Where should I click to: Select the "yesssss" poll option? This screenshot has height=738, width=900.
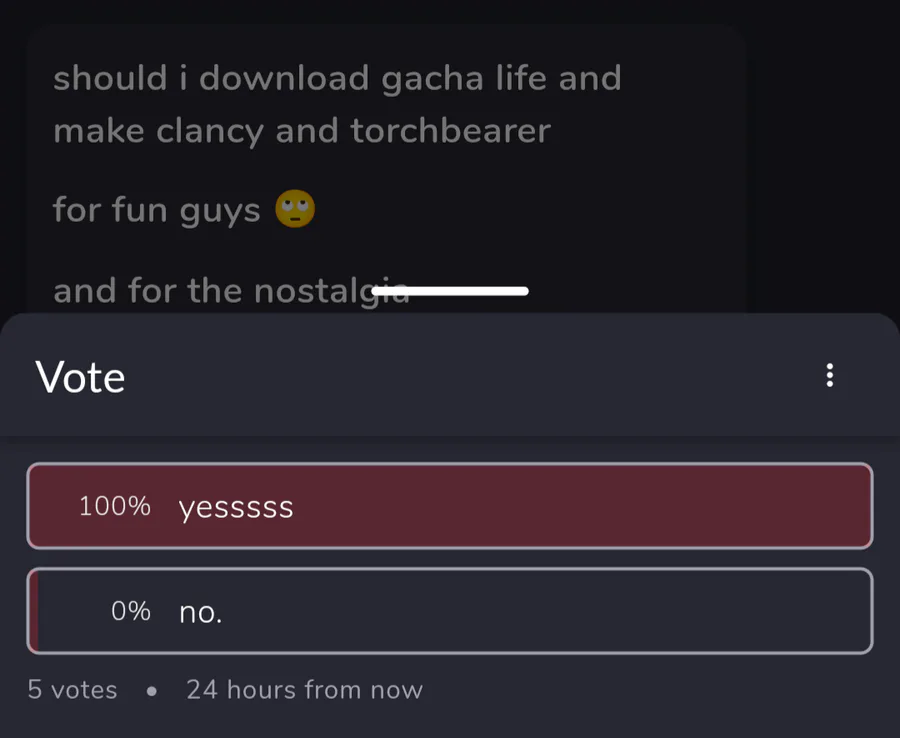[450, 506]
